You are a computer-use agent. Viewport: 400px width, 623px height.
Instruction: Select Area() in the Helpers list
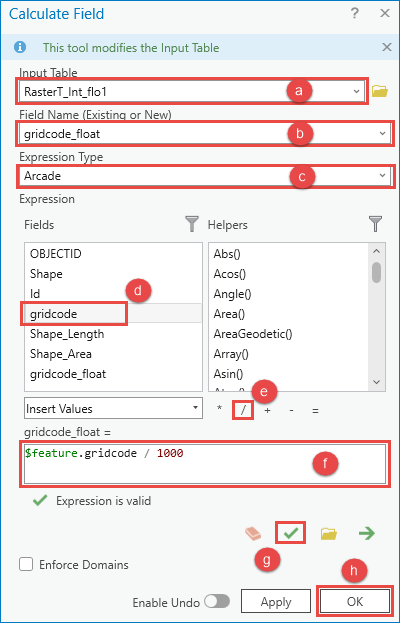tap(229, 314)
